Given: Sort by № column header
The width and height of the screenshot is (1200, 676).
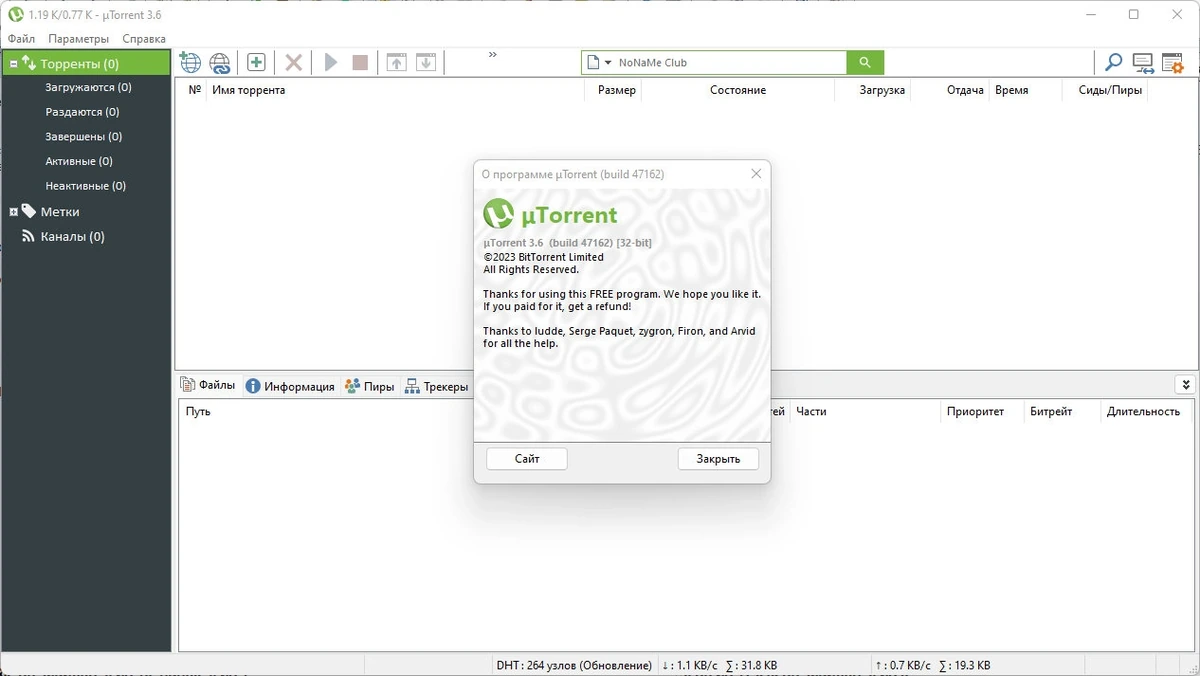Looking at the screenshot, I should click(195, 90).
